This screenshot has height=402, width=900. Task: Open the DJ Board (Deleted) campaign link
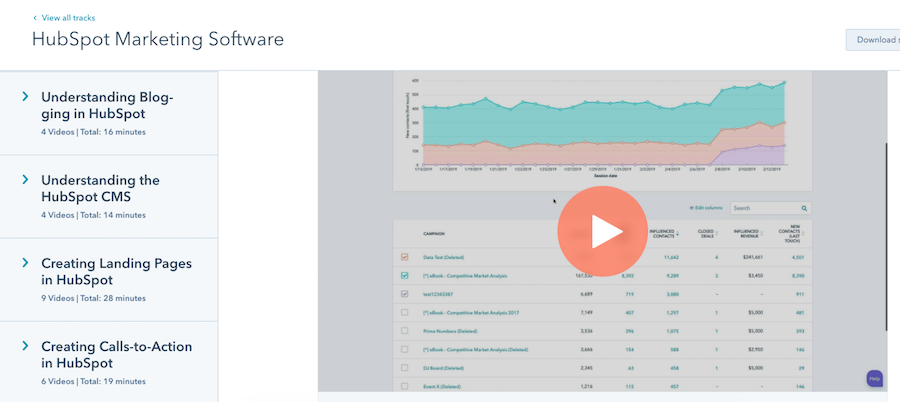point(443,368)
